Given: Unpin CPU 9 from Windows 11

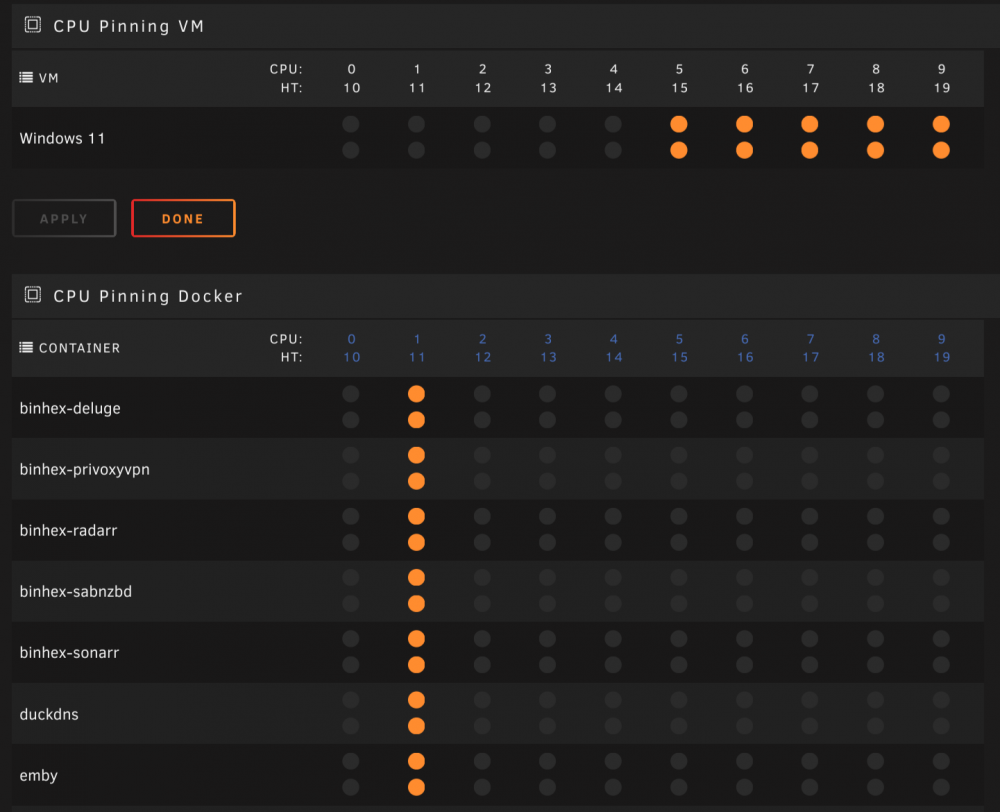Looking at the screenshot, I should pos(941,124).
